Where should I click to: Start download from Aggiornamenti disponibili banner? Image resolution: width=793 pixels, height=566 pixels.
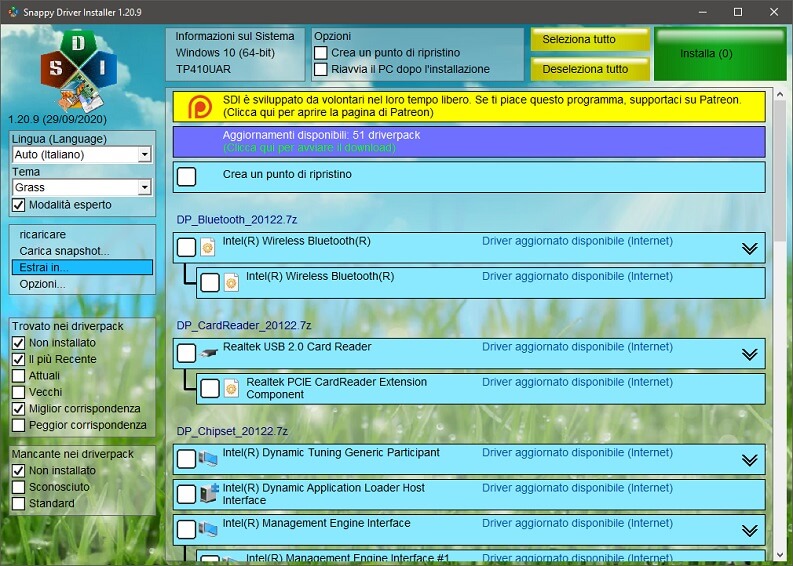[x=469, y=142]
